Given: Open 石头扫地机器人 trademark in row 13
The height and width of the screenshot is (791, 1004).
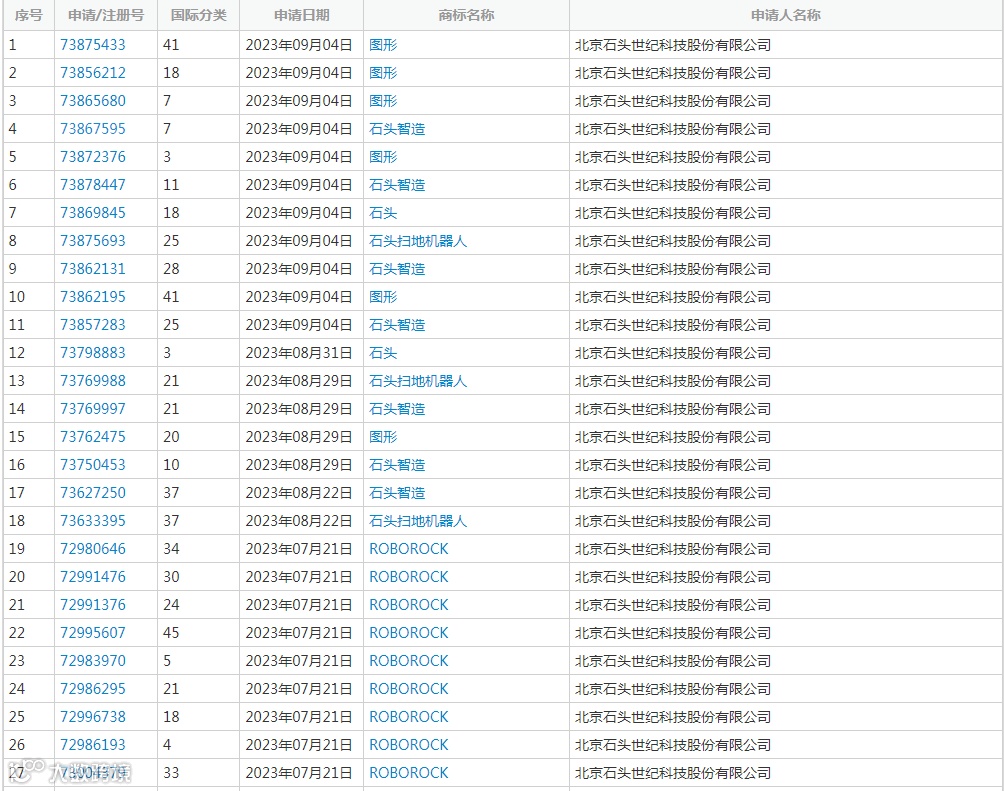Looking at the screenshot, I should coord(418,381).
